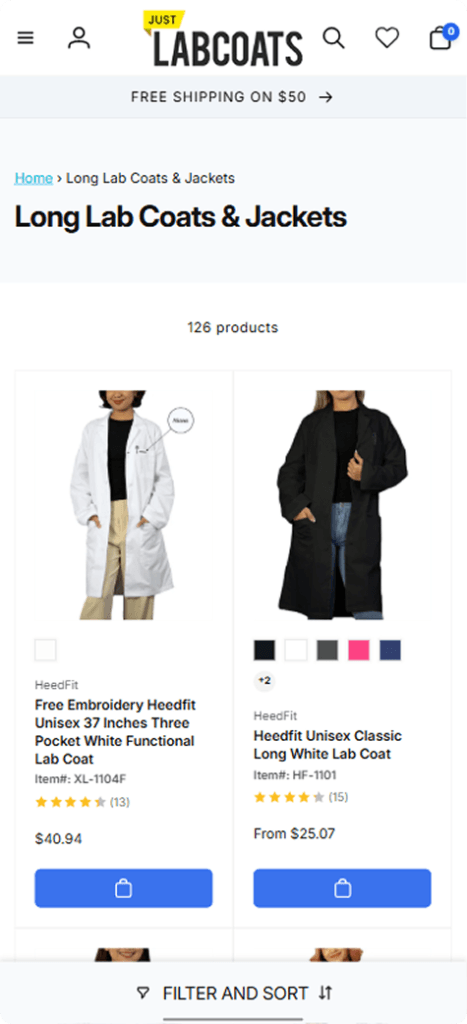Select the pink color swatch

tap(359, 650)
